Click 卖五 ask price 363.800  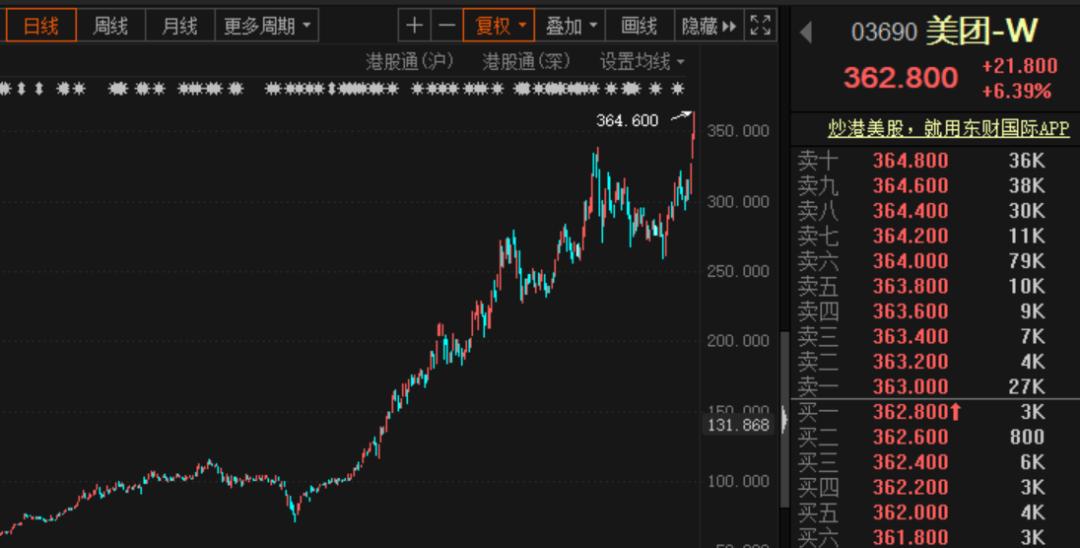(911, 286)
